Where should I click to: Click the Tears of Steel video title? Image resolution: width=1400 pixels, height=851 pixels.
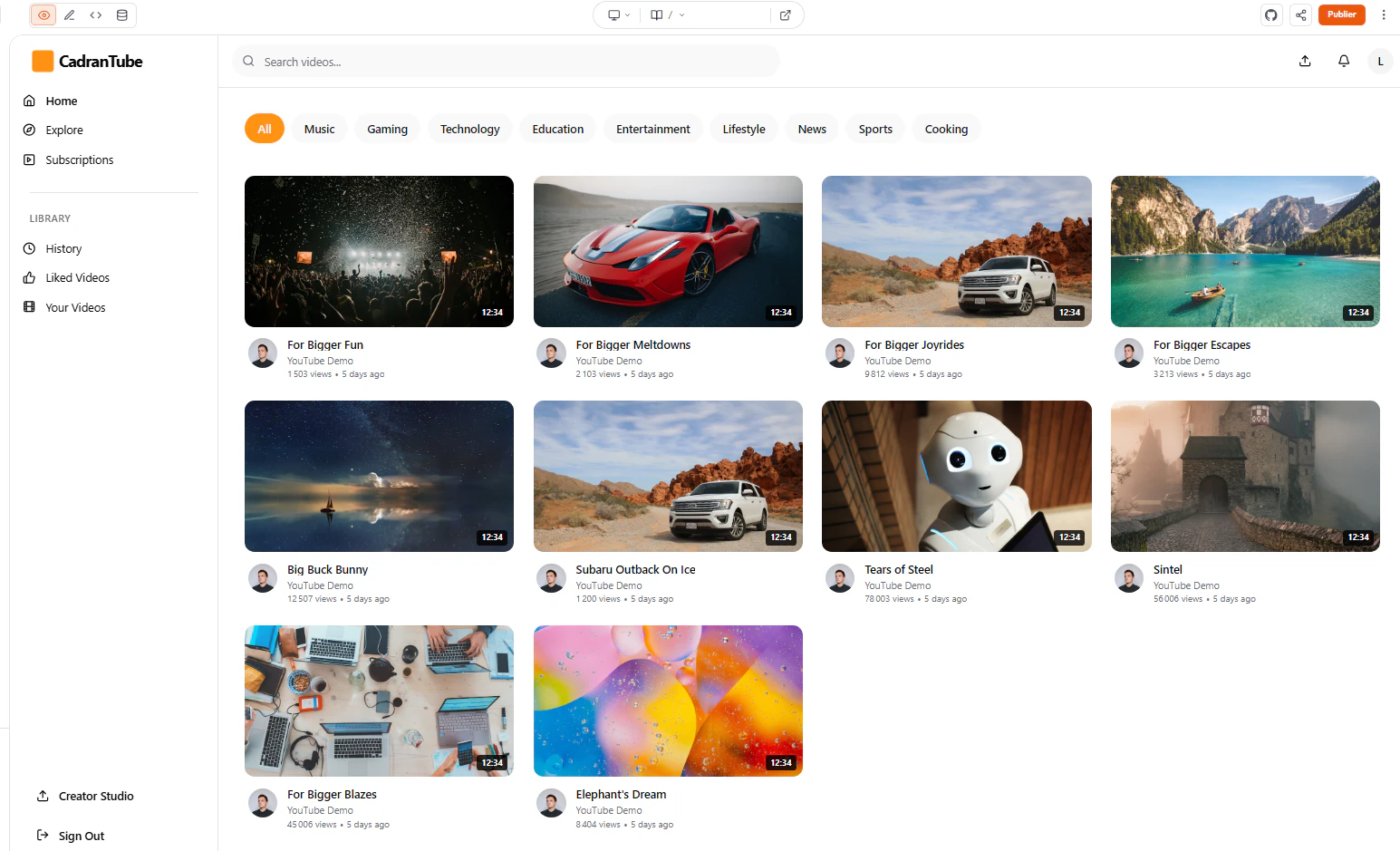(899, 570)
